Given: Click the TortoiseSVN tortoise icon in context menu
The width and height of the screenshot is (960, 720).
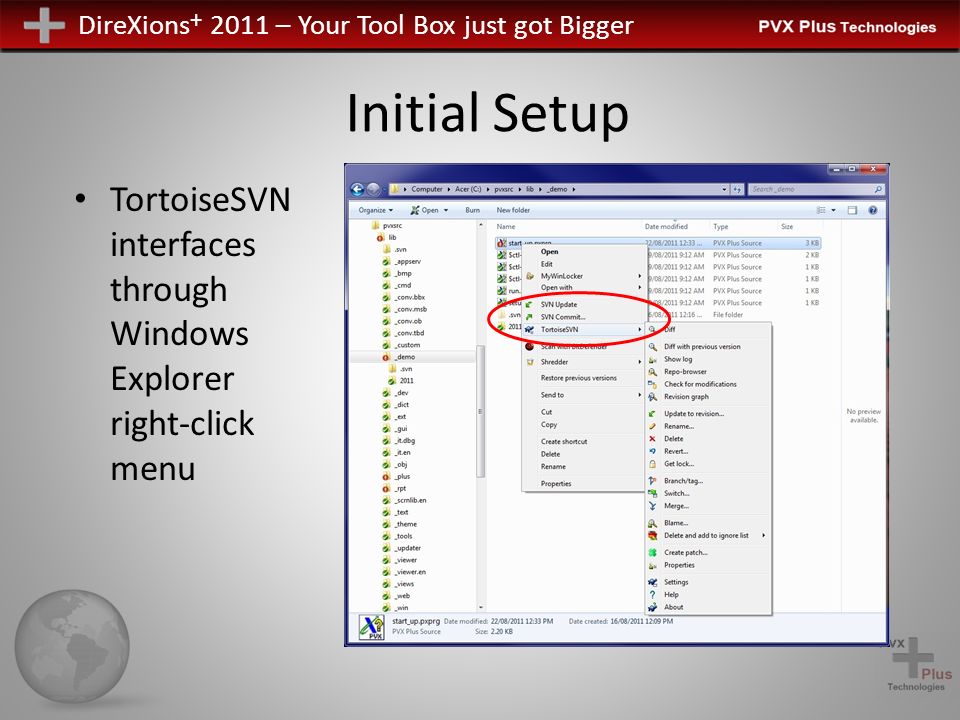Looking at the screenshot, I should pyautogui.click(x=530, y=329).
